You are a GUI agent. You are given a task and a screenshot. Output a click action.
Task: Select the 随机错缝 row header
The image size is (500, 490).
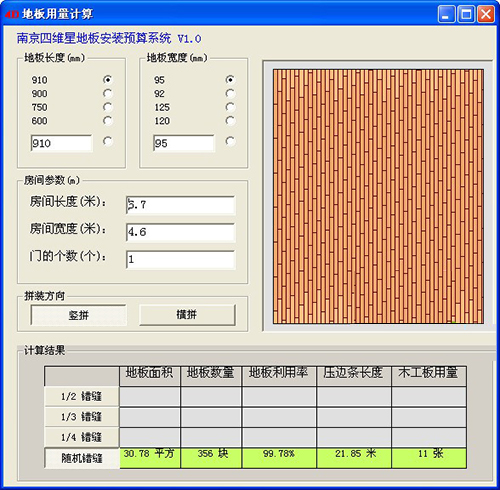82,458
